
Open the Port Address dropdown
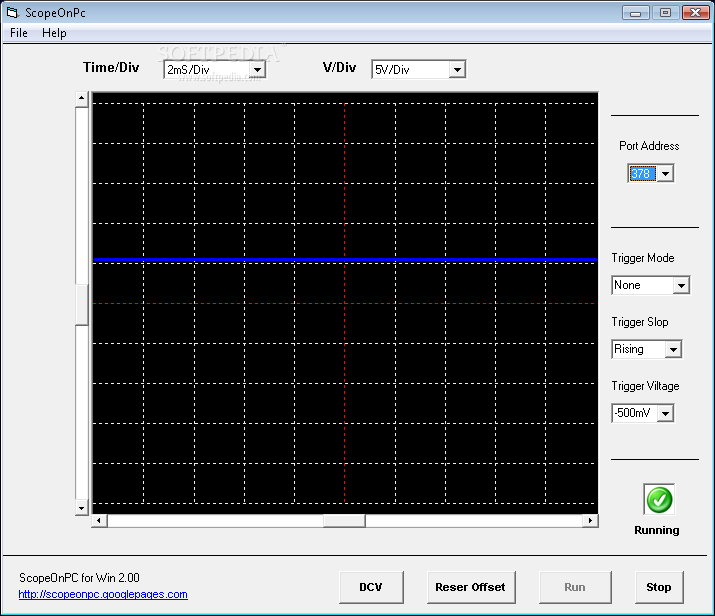coord(666,174)
